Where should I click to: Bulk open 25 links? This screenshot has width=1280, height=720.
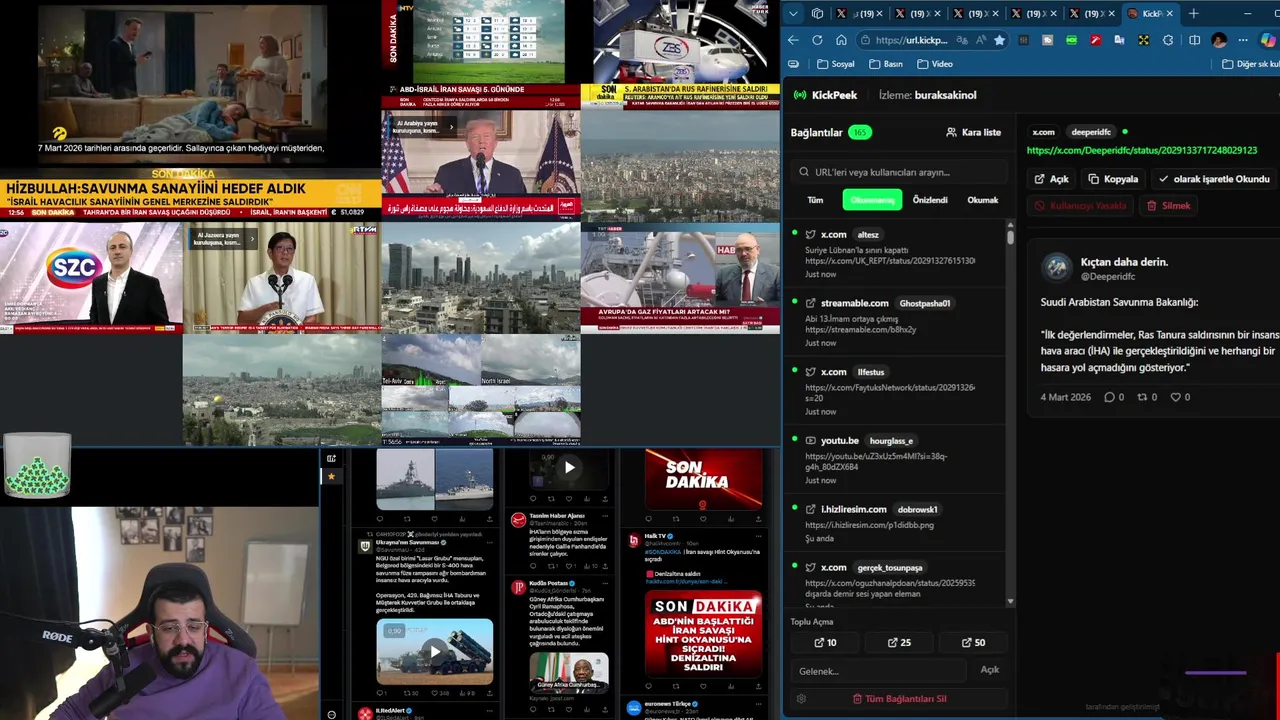899,643
